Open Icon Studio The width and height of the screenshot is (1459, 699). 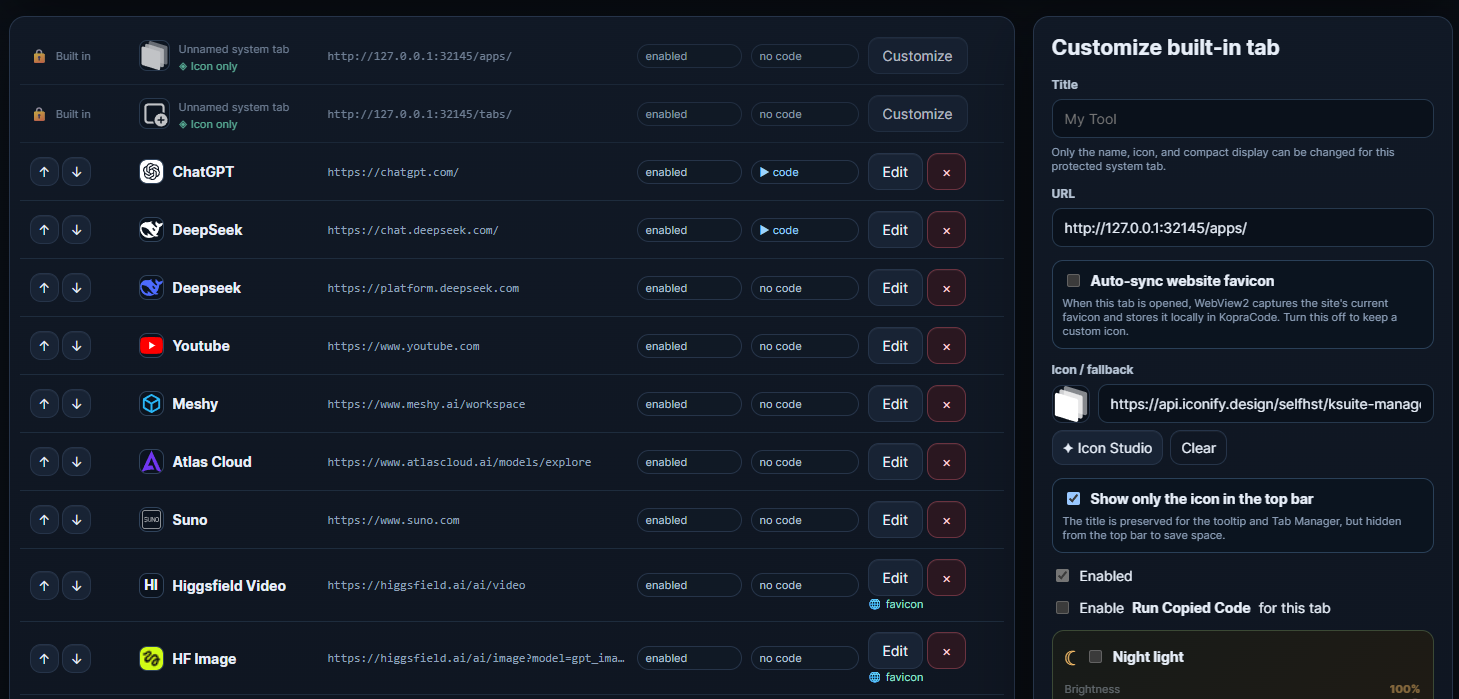tap(1107, 448)
